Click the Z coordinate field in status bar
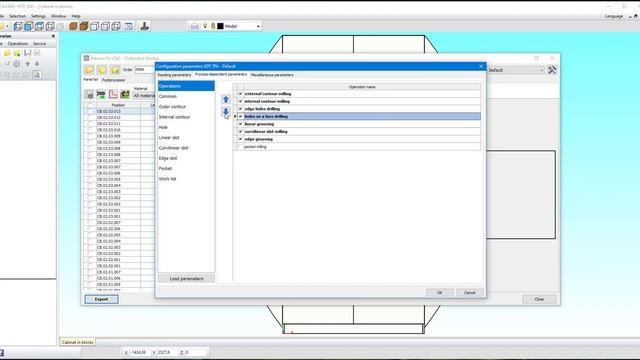Viewport: 640px width, 360px height. [196, 352]
